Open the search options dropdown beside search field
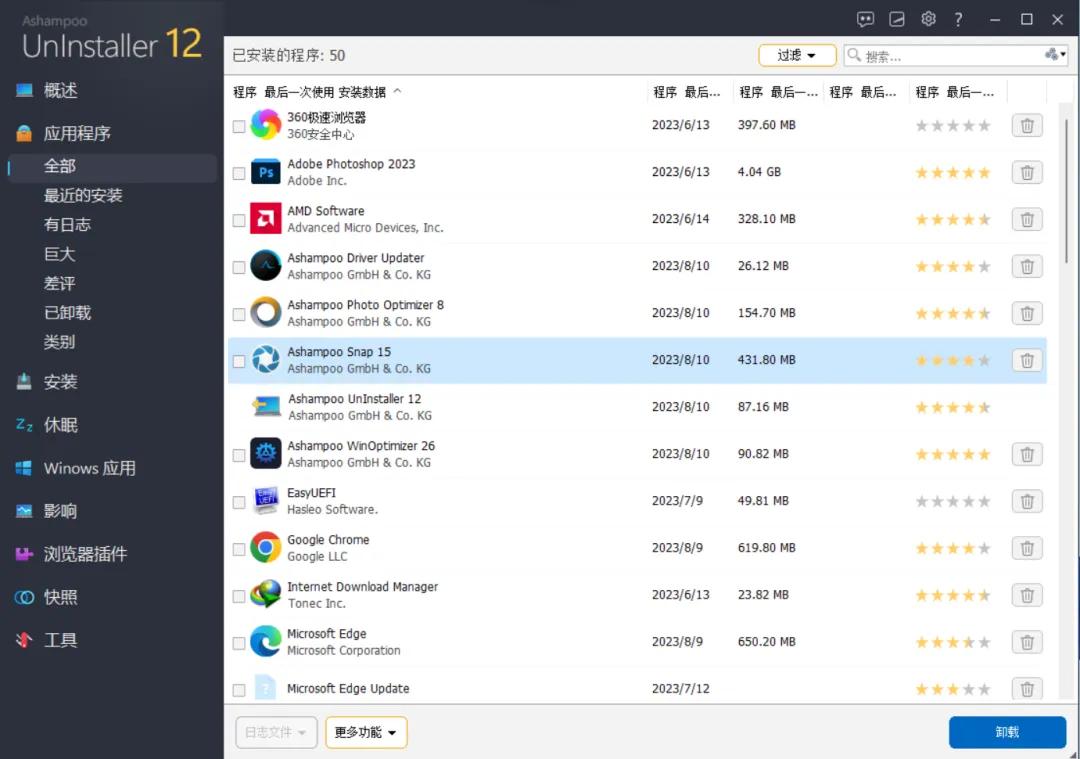The width and height of the screenshot is (1080, 759). tap(1055, 55)
